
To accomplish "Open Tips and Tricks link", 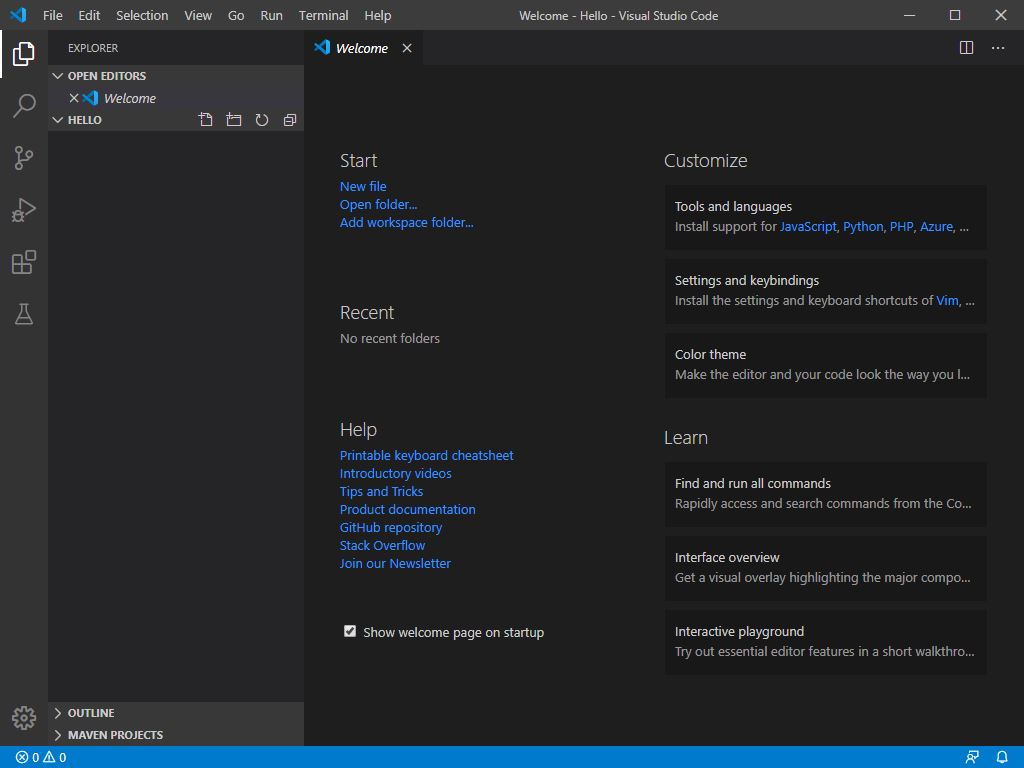I will pos(381,491).
